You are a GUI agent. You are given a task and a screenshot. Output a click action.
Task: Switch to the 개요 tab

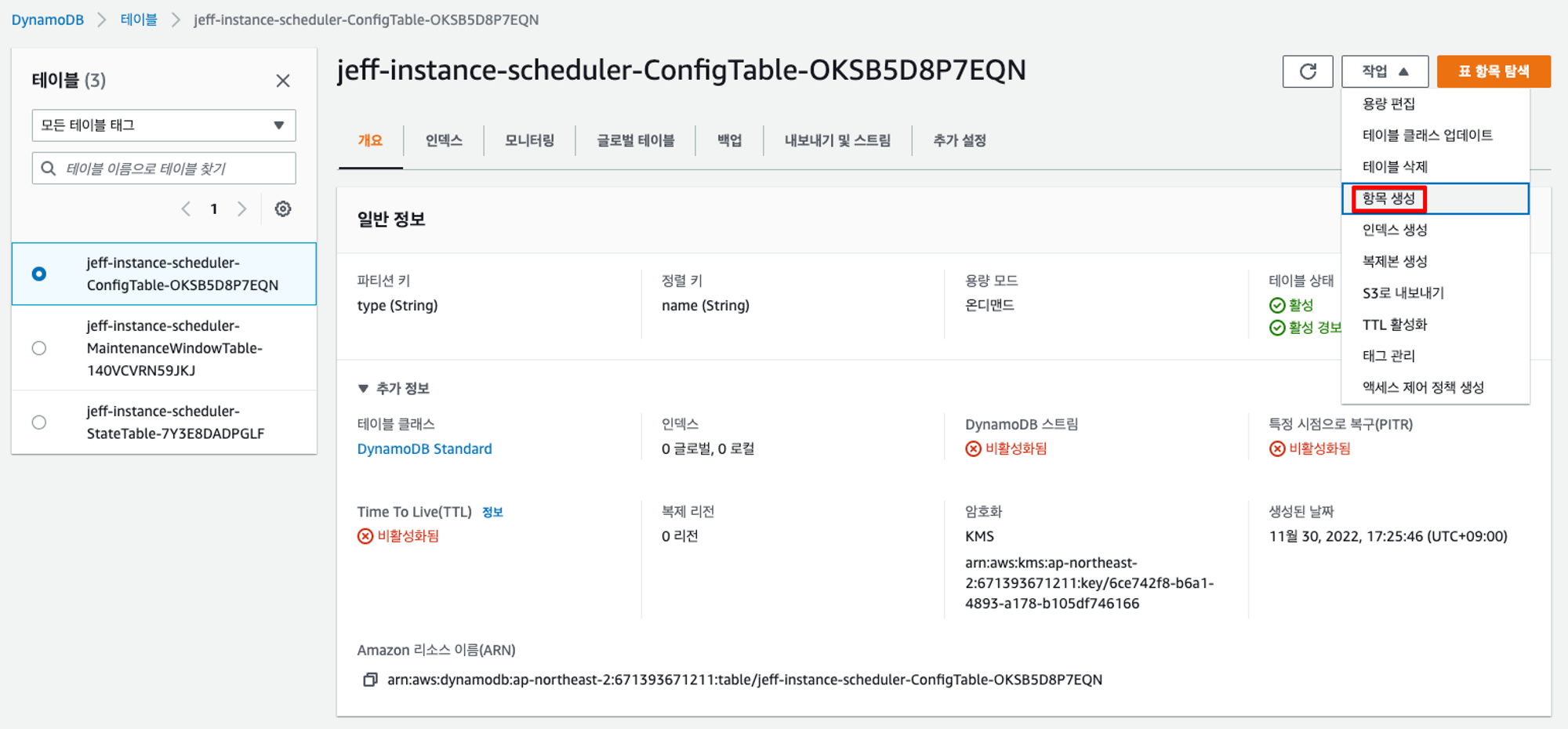click(x=370, y=141)
